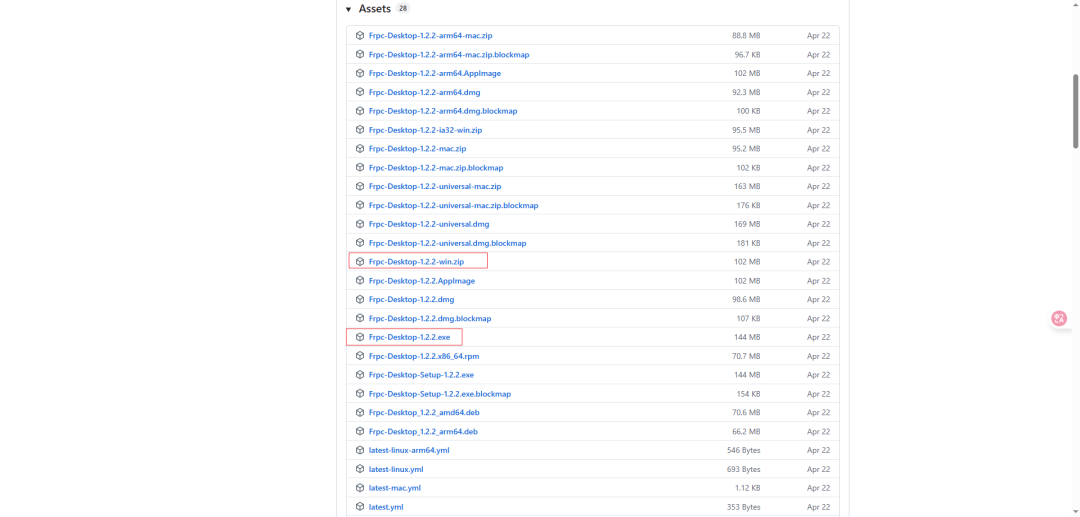
Task: Click the 163 MB size text
Action: pyautogui.click(x=748, y=187)
